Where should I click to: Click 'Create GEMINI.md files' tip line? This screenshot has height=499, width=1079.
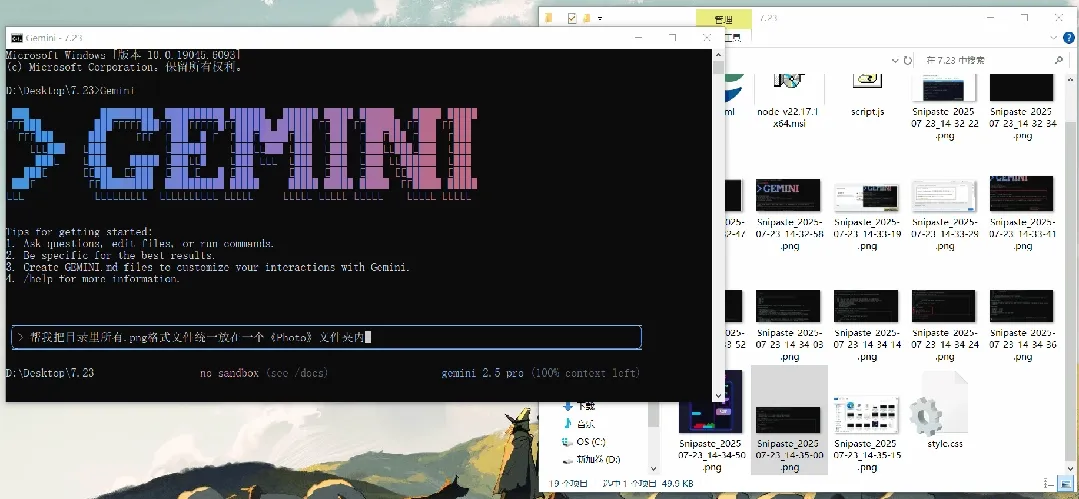point(208,267)
